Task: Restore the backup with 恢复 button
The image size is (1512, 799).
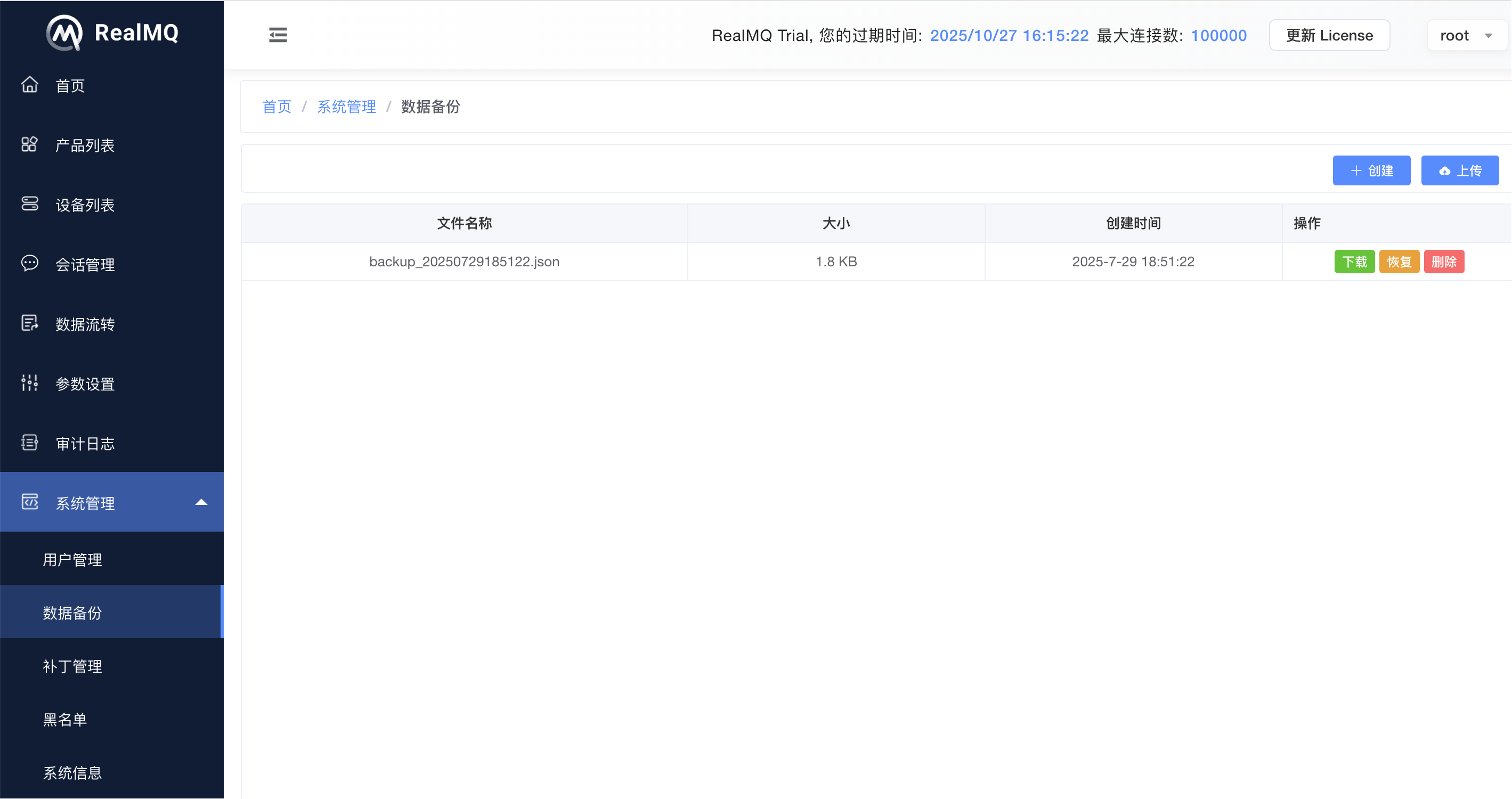Action: tap(1399, 262)
